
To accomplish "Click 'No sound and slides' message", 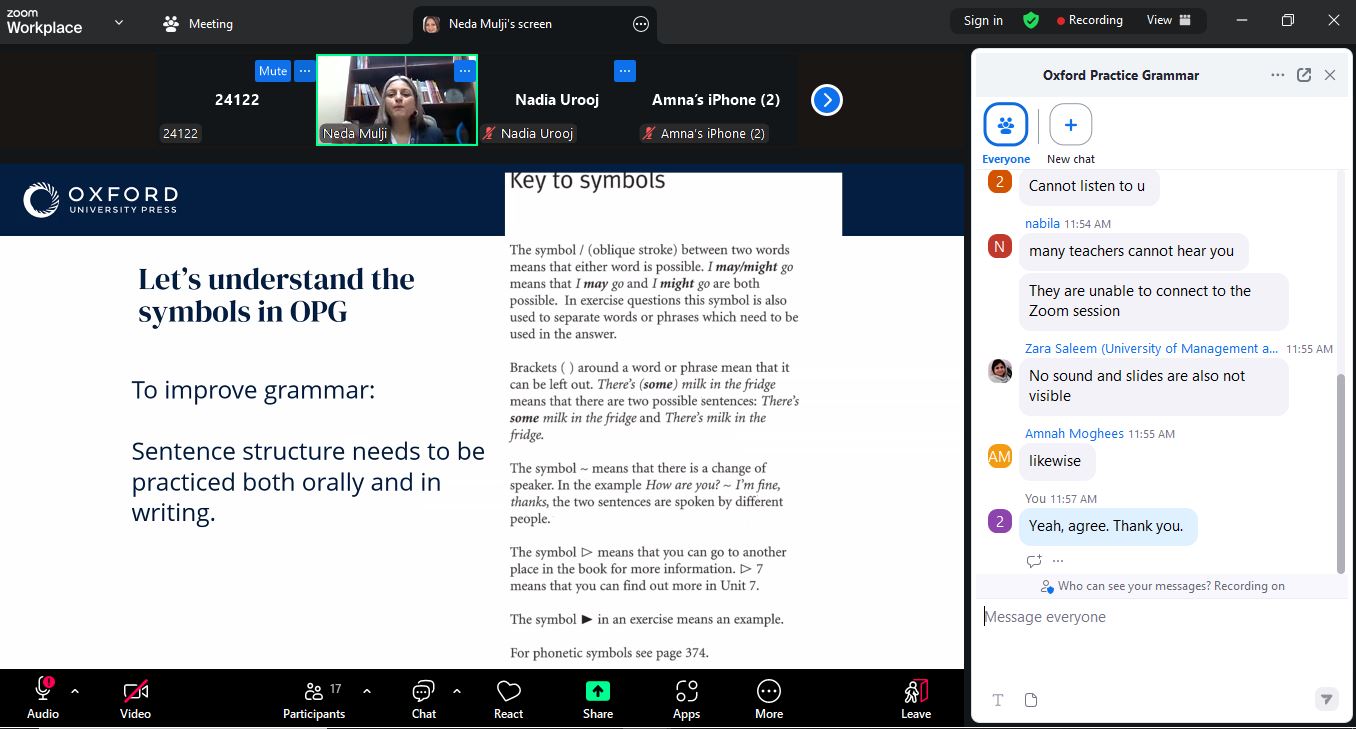I will (x=1153, y=386).
